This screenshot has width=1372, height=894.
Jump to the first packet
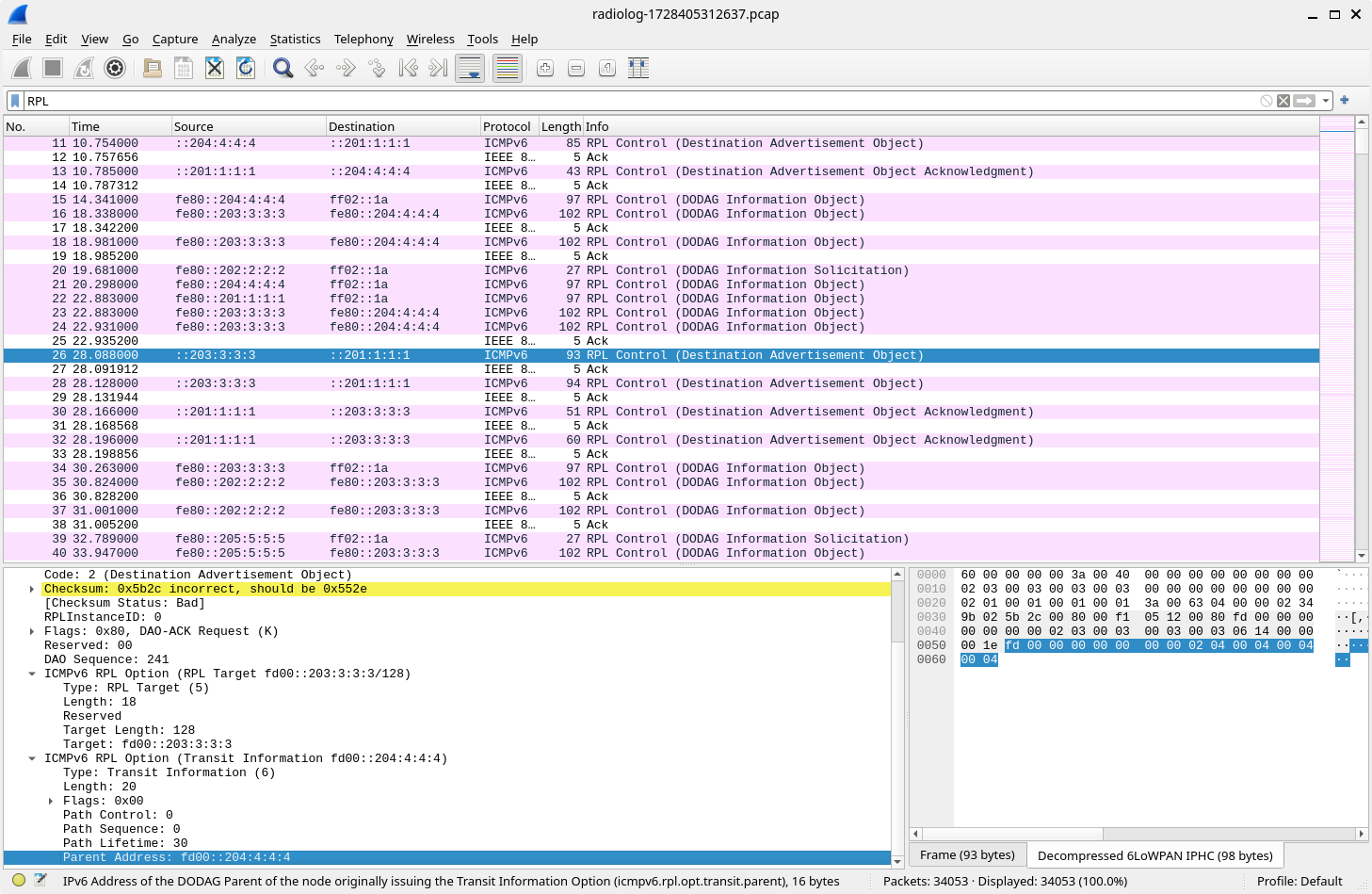click(408, 68)
